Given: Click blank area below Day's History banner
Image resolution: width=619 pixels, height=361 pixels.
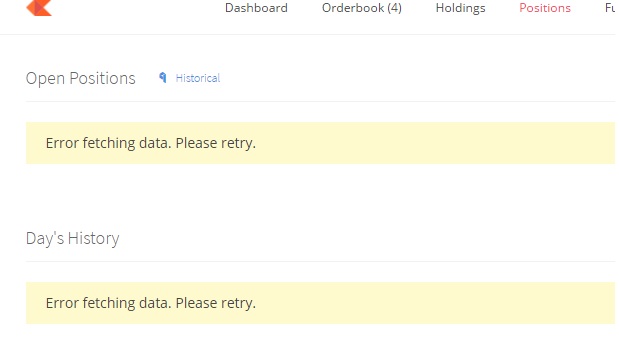Looking at the screenshot, I should point(320,343).
